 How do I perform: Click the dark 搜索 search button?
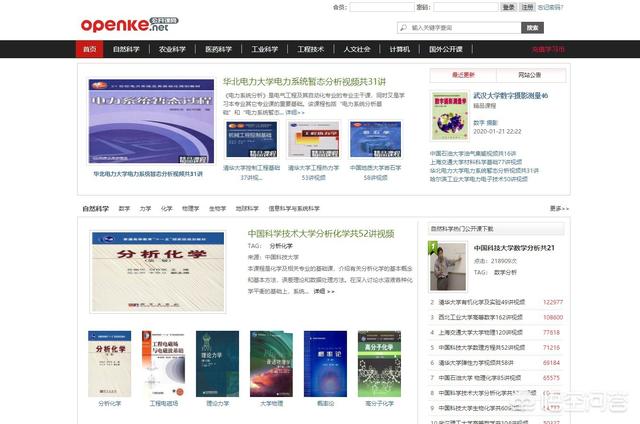(532, 28)
